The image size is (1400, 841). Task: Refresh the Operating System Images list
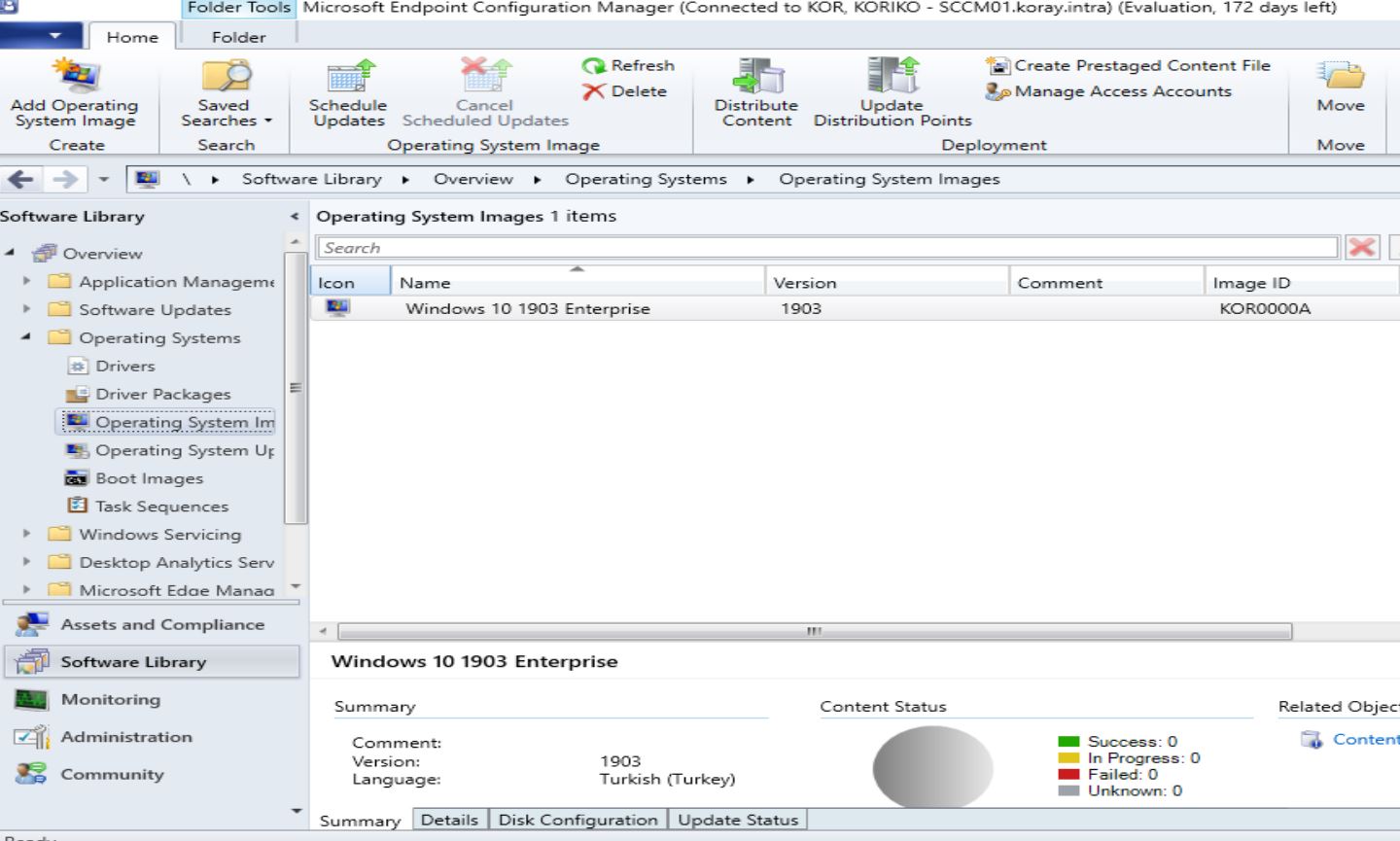pos(627,65)
